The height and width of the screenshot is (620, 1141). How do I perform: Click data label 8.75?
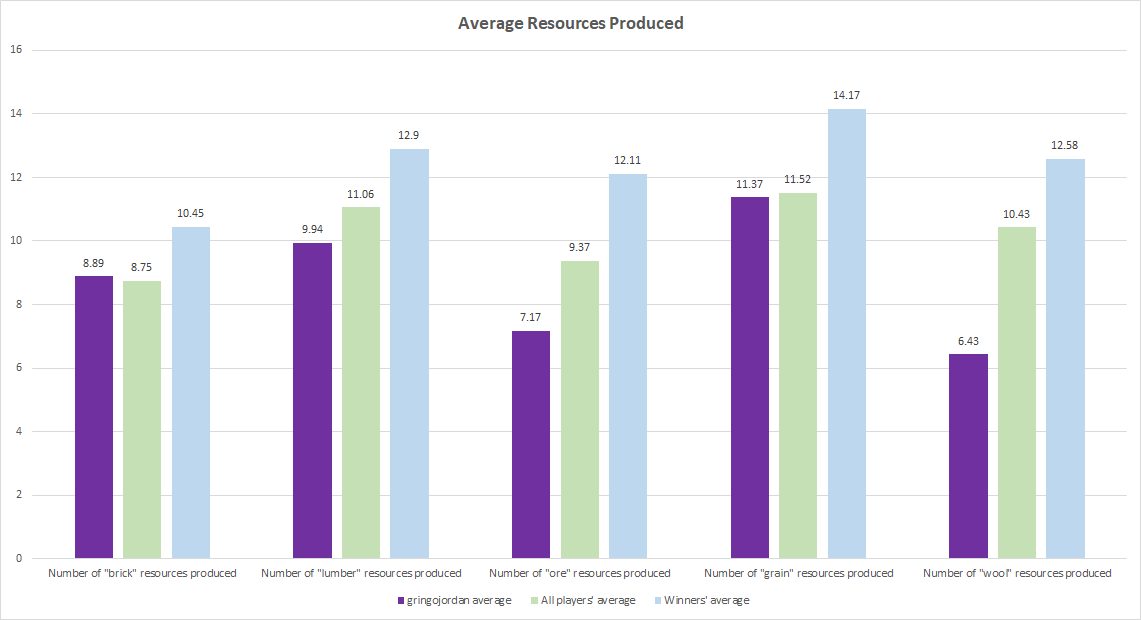(x=141, y=268)
